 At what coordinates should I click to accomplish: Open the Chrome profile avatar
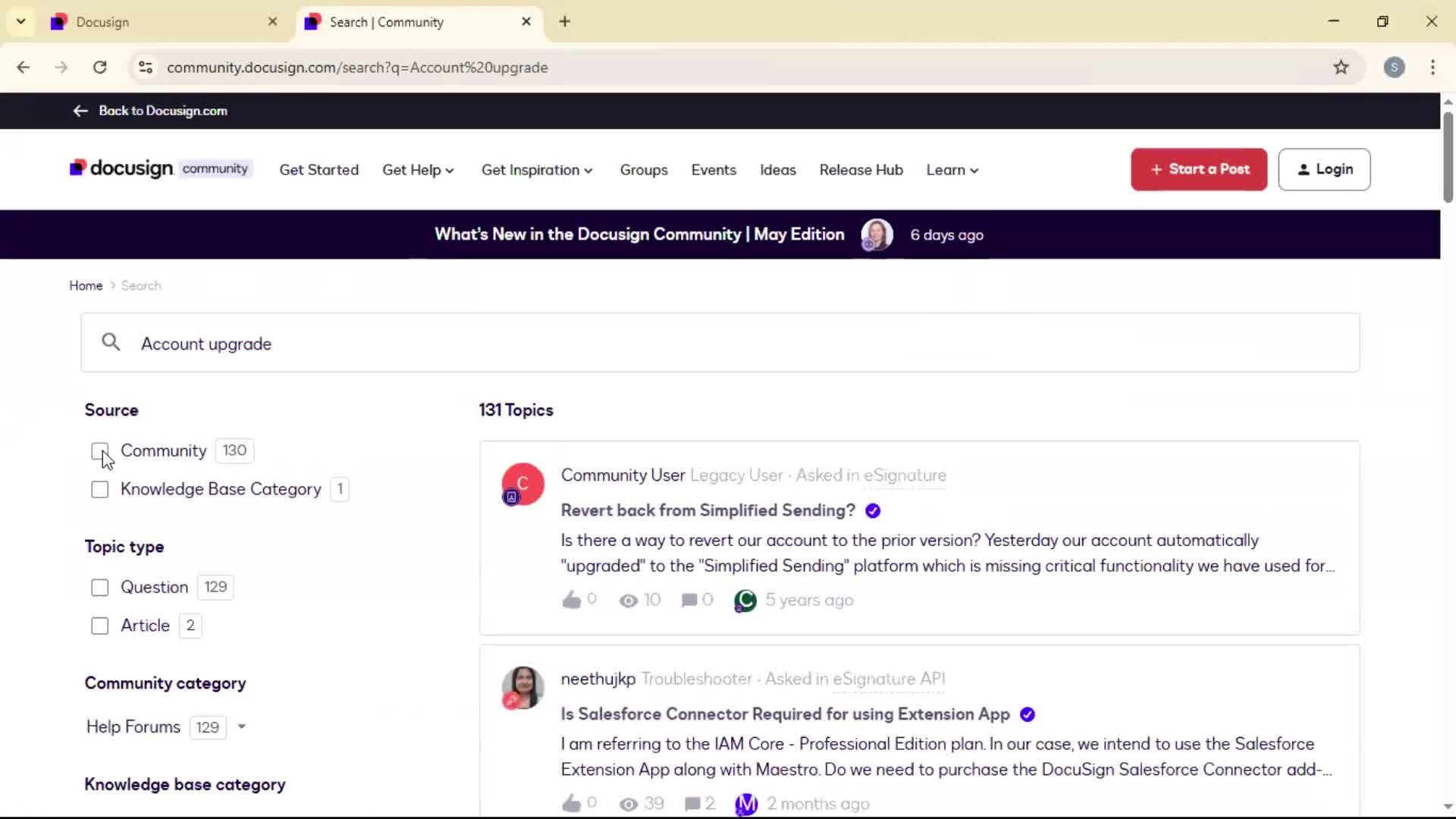tap(1394, 67)
